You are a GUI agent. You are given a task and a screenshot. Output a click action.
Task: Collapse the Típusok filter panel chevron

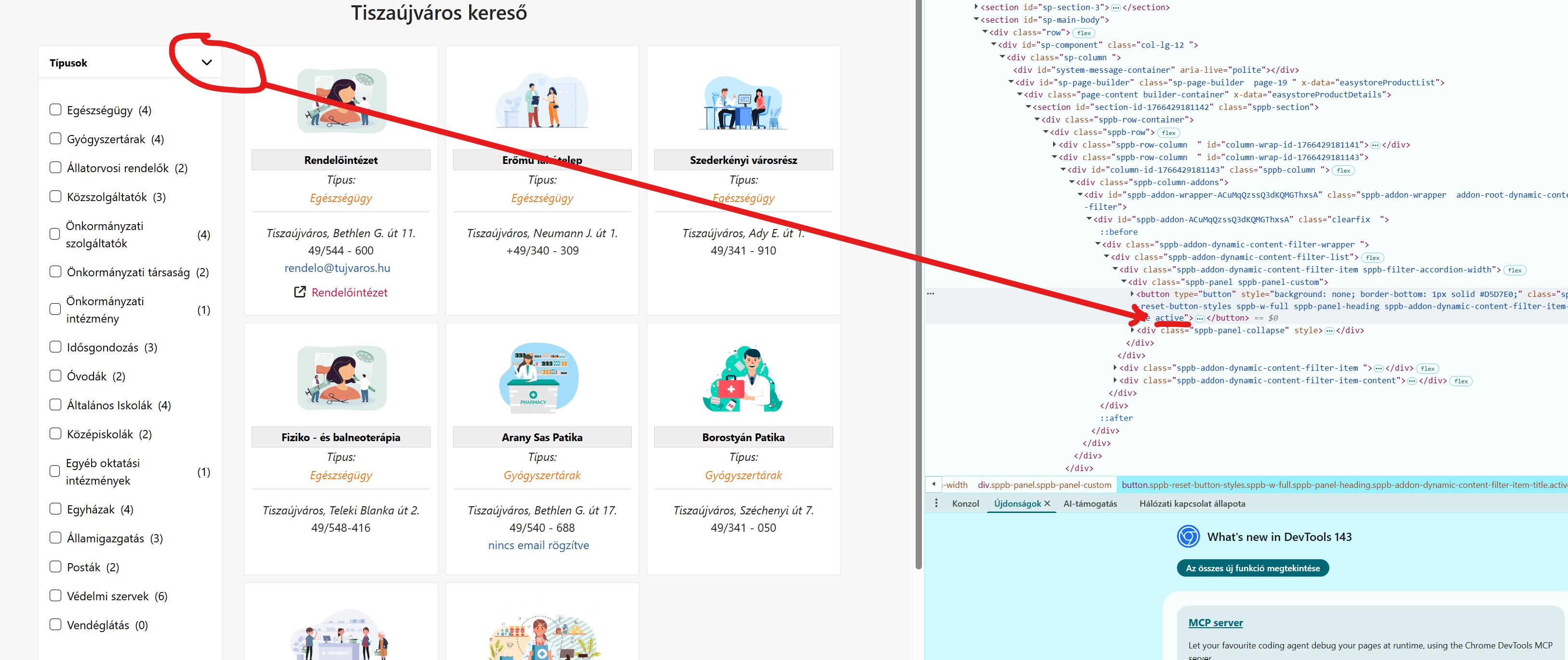click(206, 63)
